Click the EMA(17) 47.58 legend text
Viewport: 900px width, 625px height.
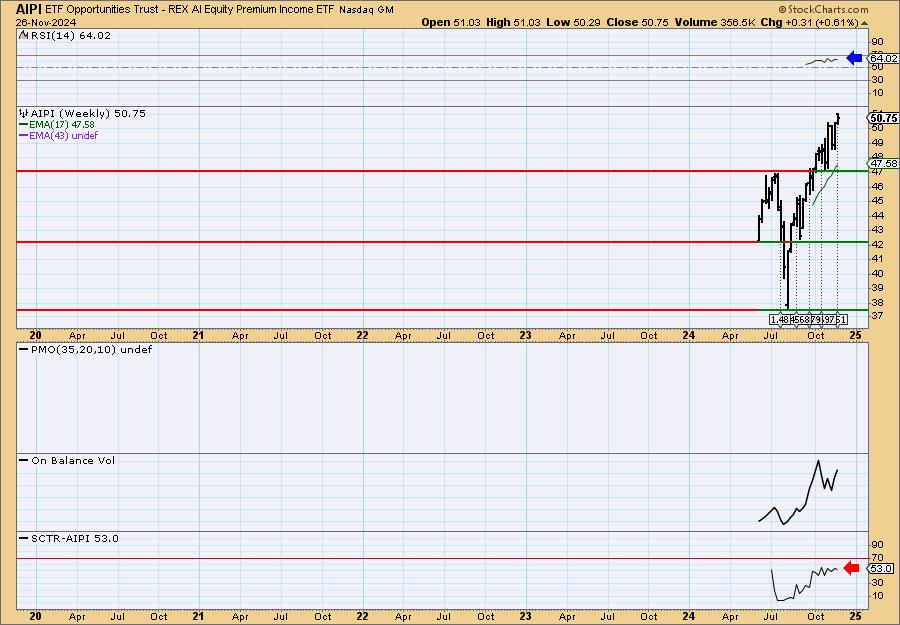(x=62, y=125)
